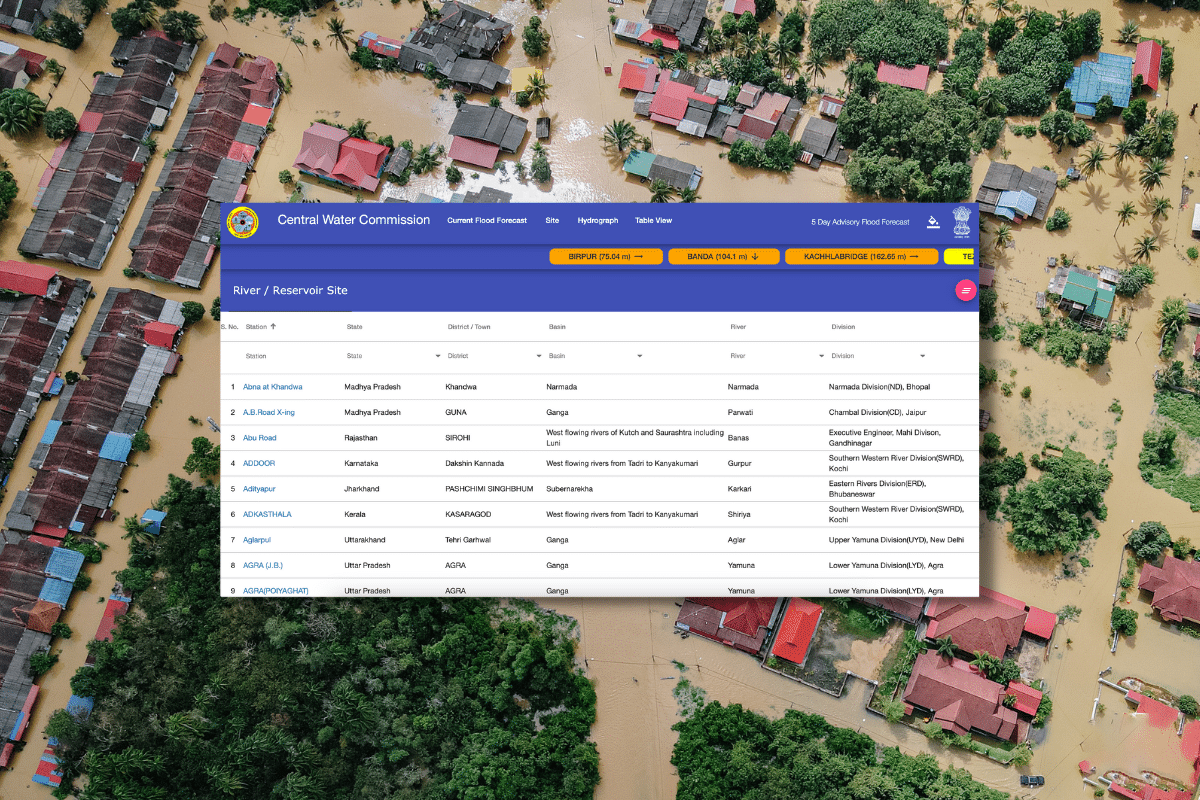Click the KACHHLABRIDGE (162.65 m) alert chip
The height and width of the screenshot is (800, 1200).
[x=861, y=257]
